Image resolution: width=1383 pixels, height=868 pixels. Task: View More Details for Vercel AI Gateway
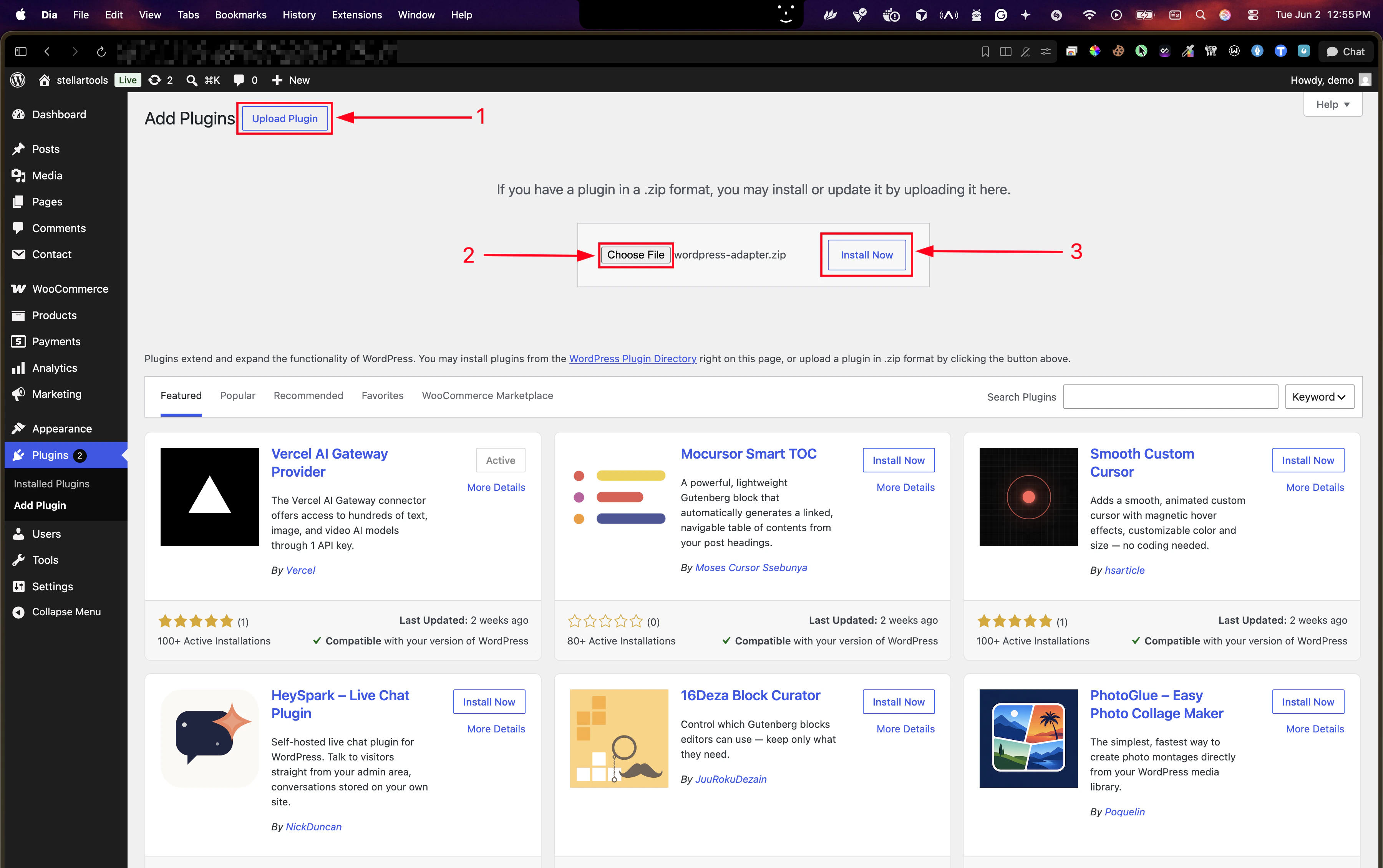[496, 487]
